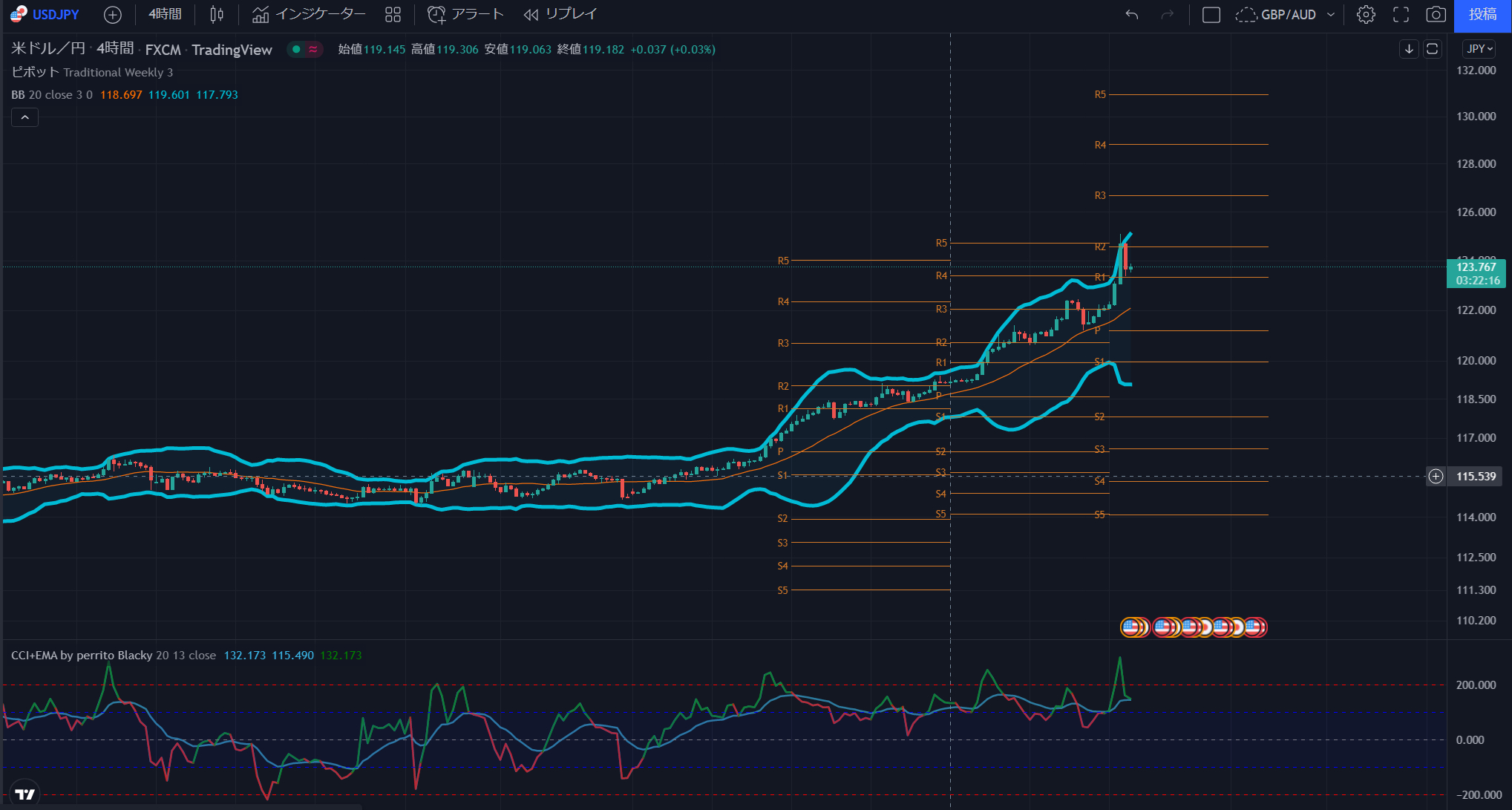The image size is (1512, 810).
Task: Click the FXCM source label in legend
Action: [163, 50]
